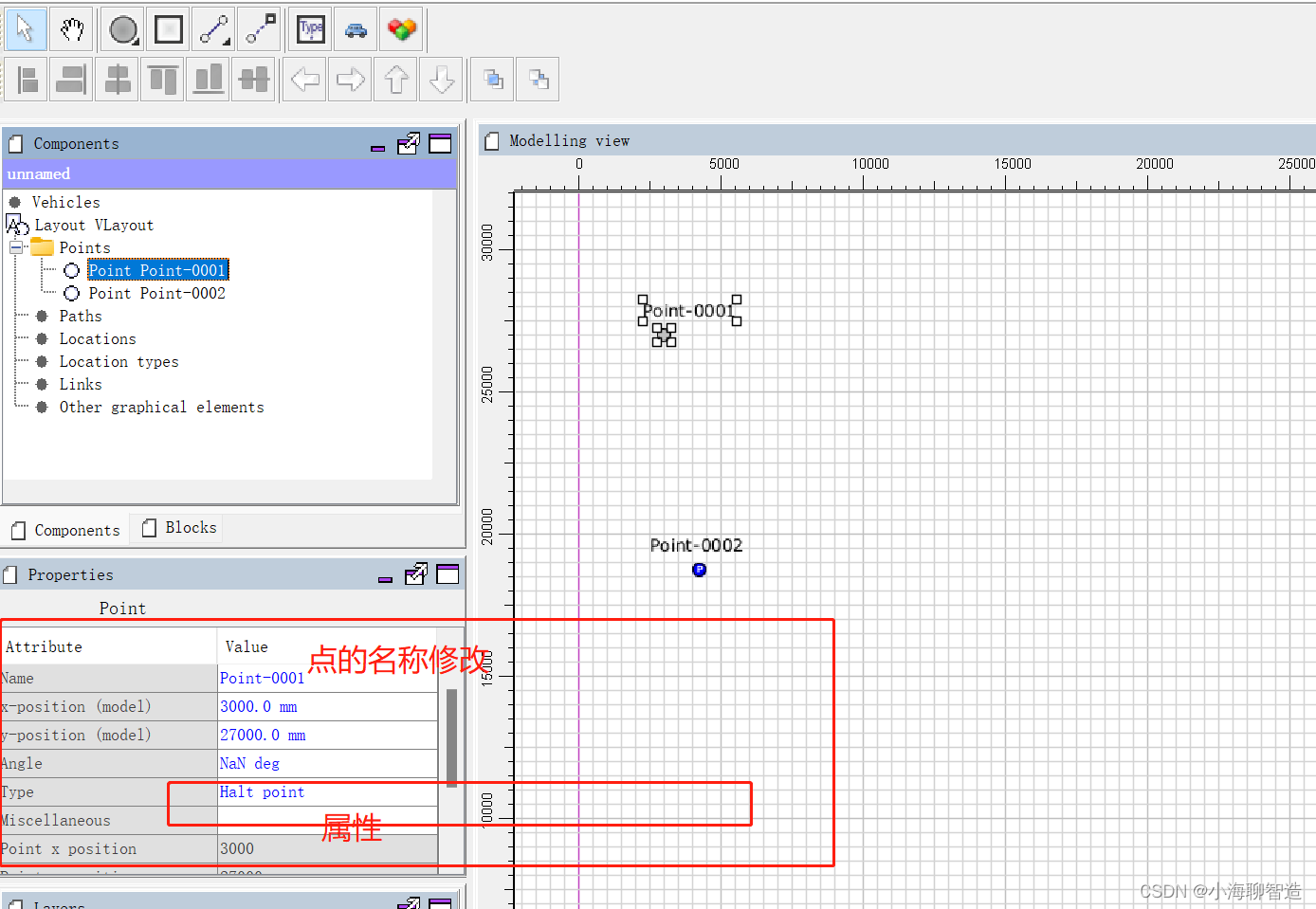Maximize the Components panel

440,143
